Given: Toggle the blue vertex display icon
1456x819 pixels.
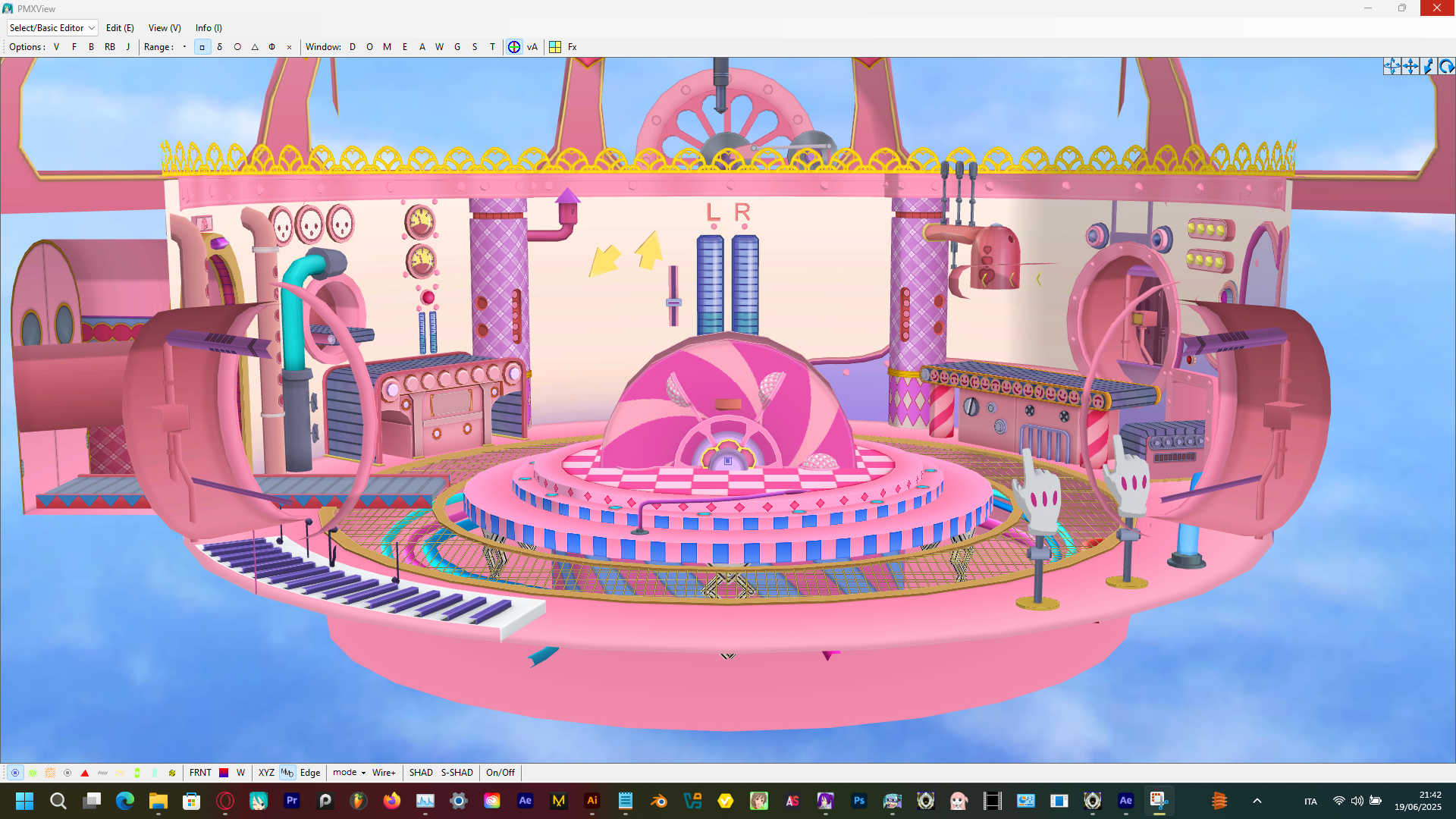Looking at the screenshot, I should point(15,773).
